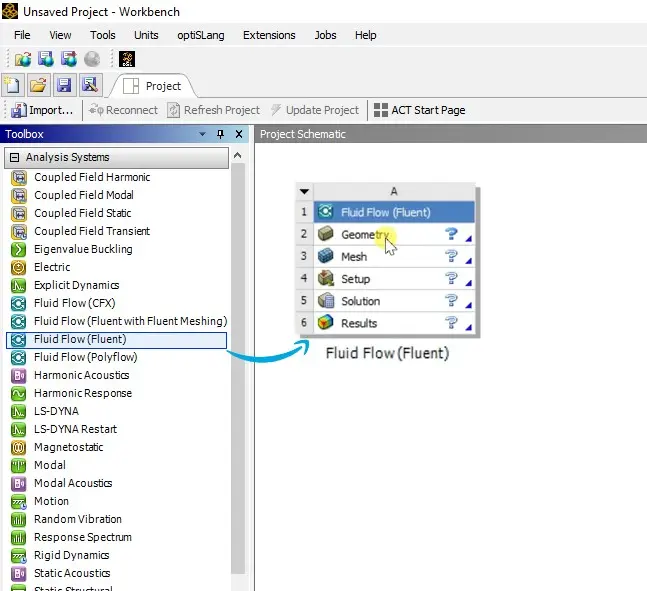
Task: Click the Results cell corner triangle
Action: coord(468,327)
